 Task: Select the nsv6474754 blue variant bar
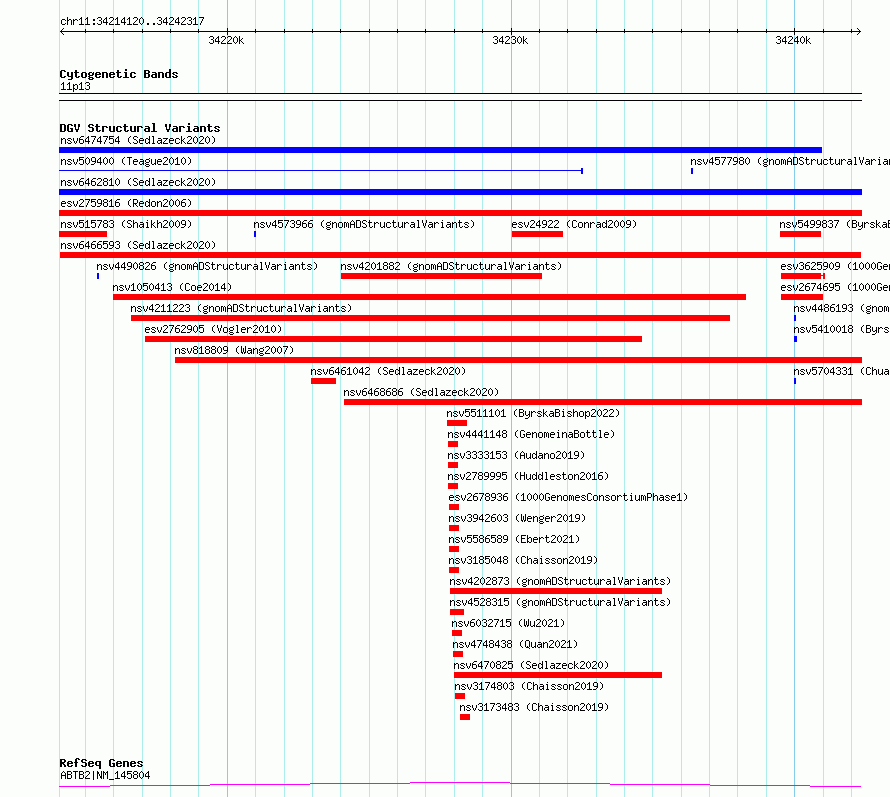coord(440,150)
